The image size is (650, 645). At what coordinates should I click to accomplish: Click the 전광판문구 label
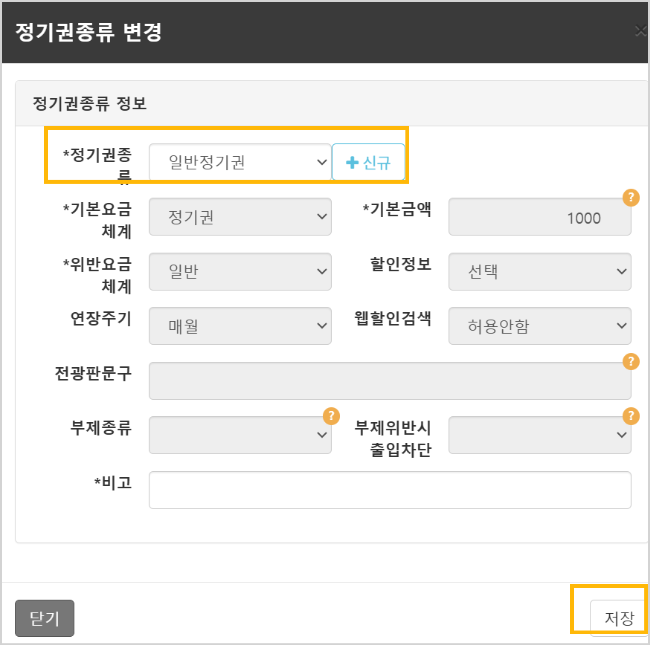(x=93, y=373)
